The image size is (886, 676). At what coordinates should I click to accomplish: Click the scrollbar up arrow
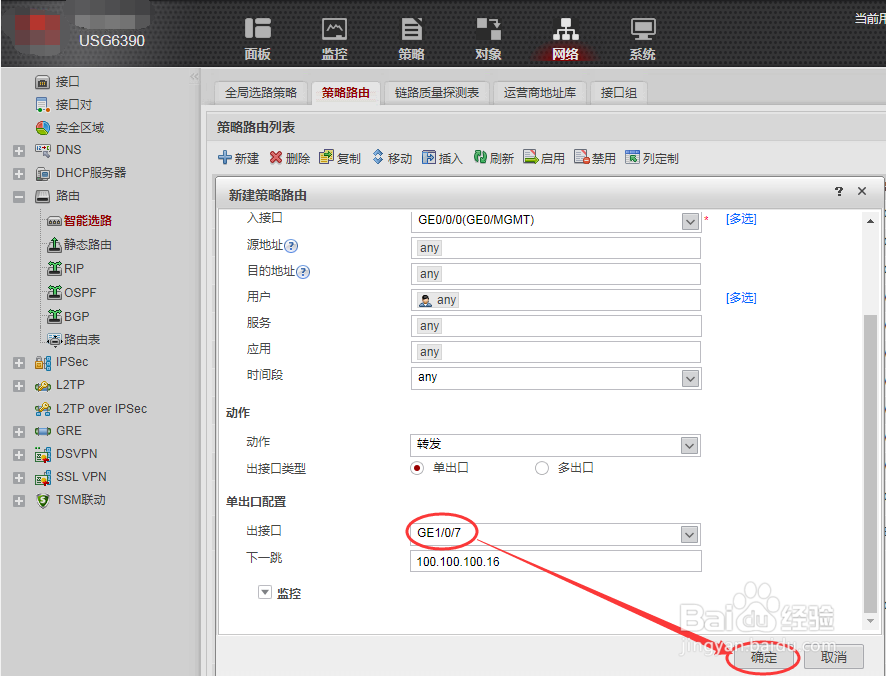(870, 221)
